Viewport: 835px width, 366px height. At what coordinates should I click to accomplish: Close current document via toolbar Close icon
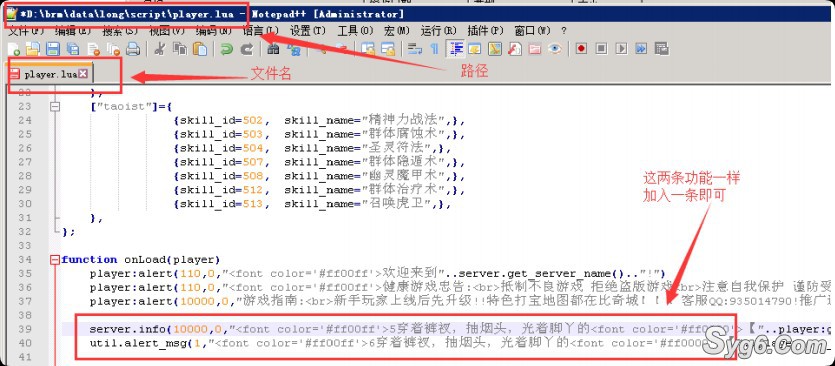coord(93,49)
